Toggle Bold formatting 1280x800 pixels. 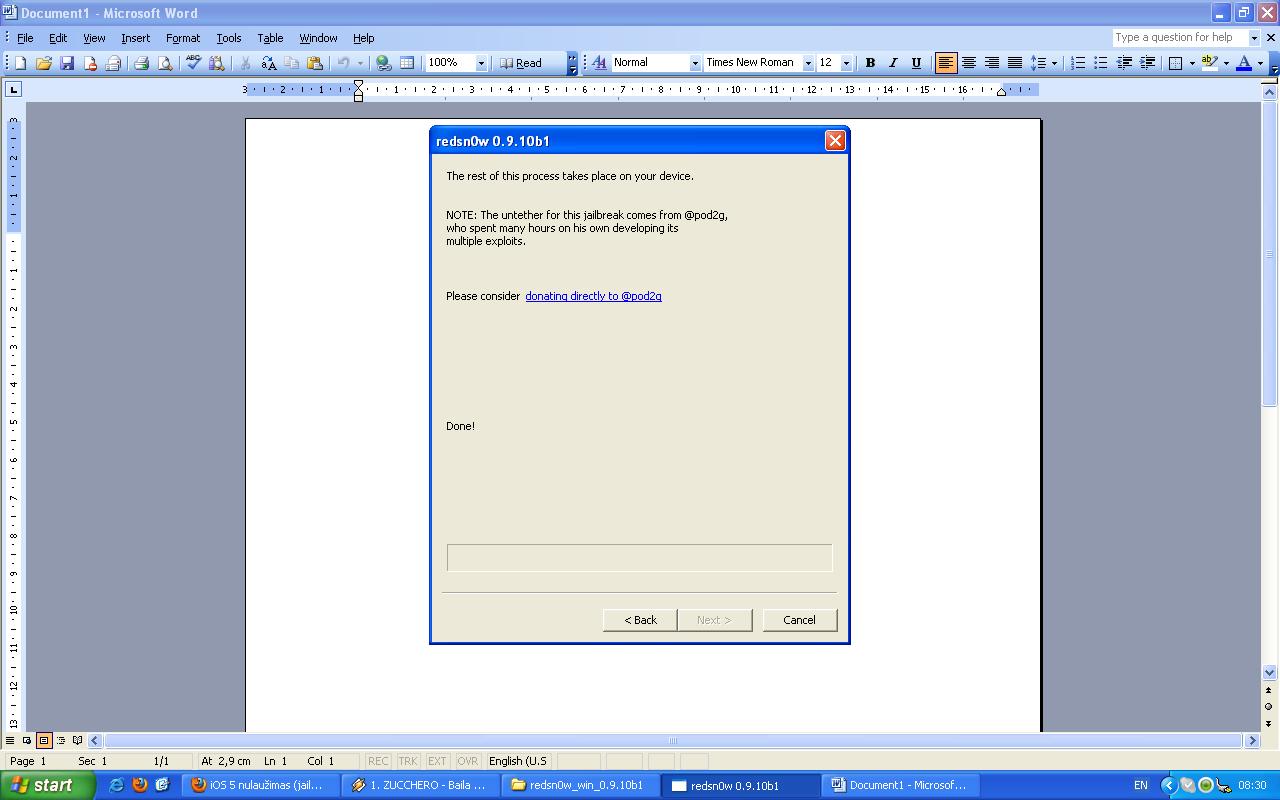[x=870, y=63]
